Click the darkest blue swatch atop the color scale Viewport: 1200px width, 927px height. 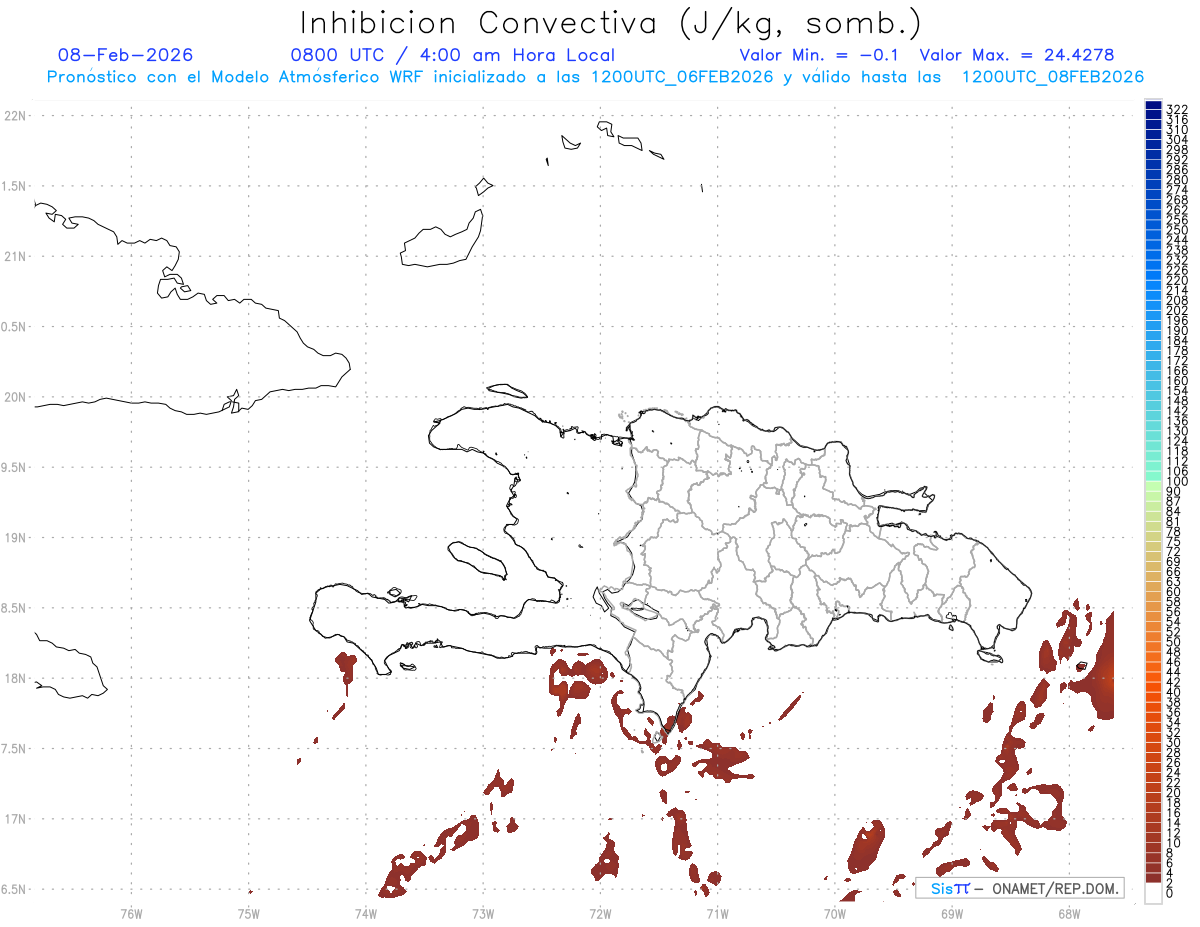[1153, 105]
